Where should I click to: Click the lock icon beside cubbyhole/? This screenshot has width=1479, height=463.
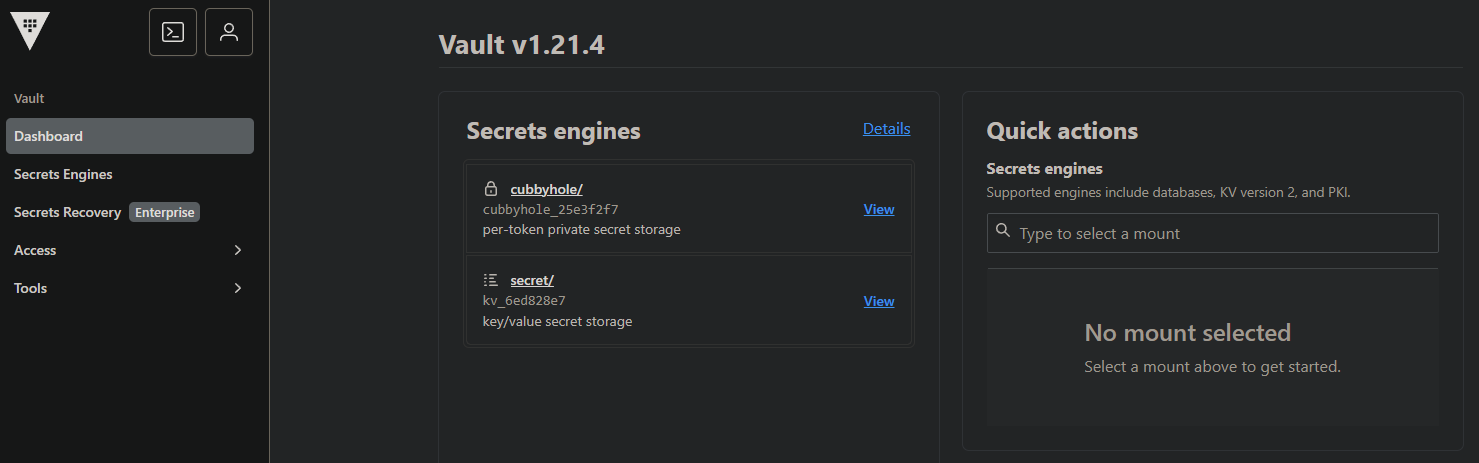(490, 188)
